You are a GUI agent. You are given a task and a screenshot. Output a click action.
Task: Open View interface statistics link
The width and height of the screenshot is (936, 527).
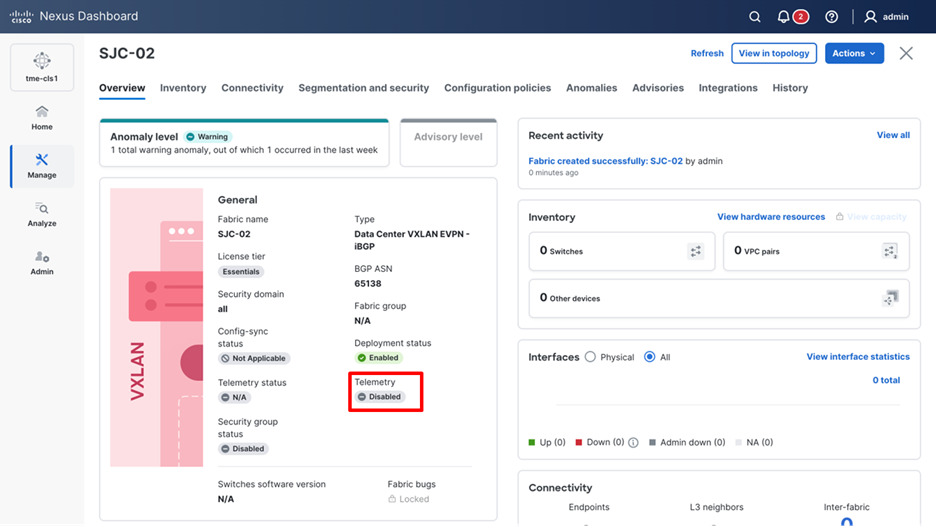[858, 357]
